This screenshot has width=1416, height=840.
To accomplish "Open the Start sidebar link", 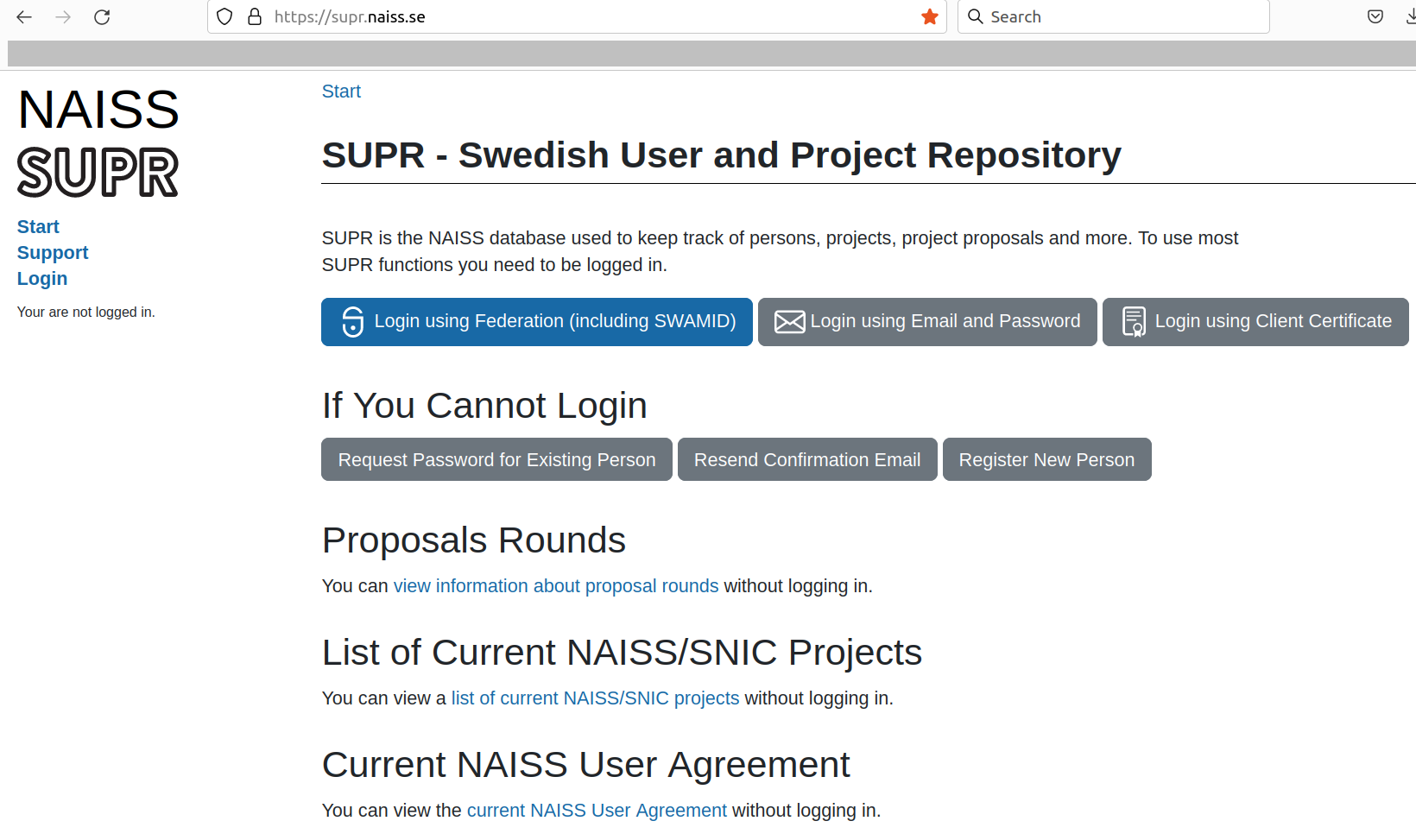I will [38, 227].
